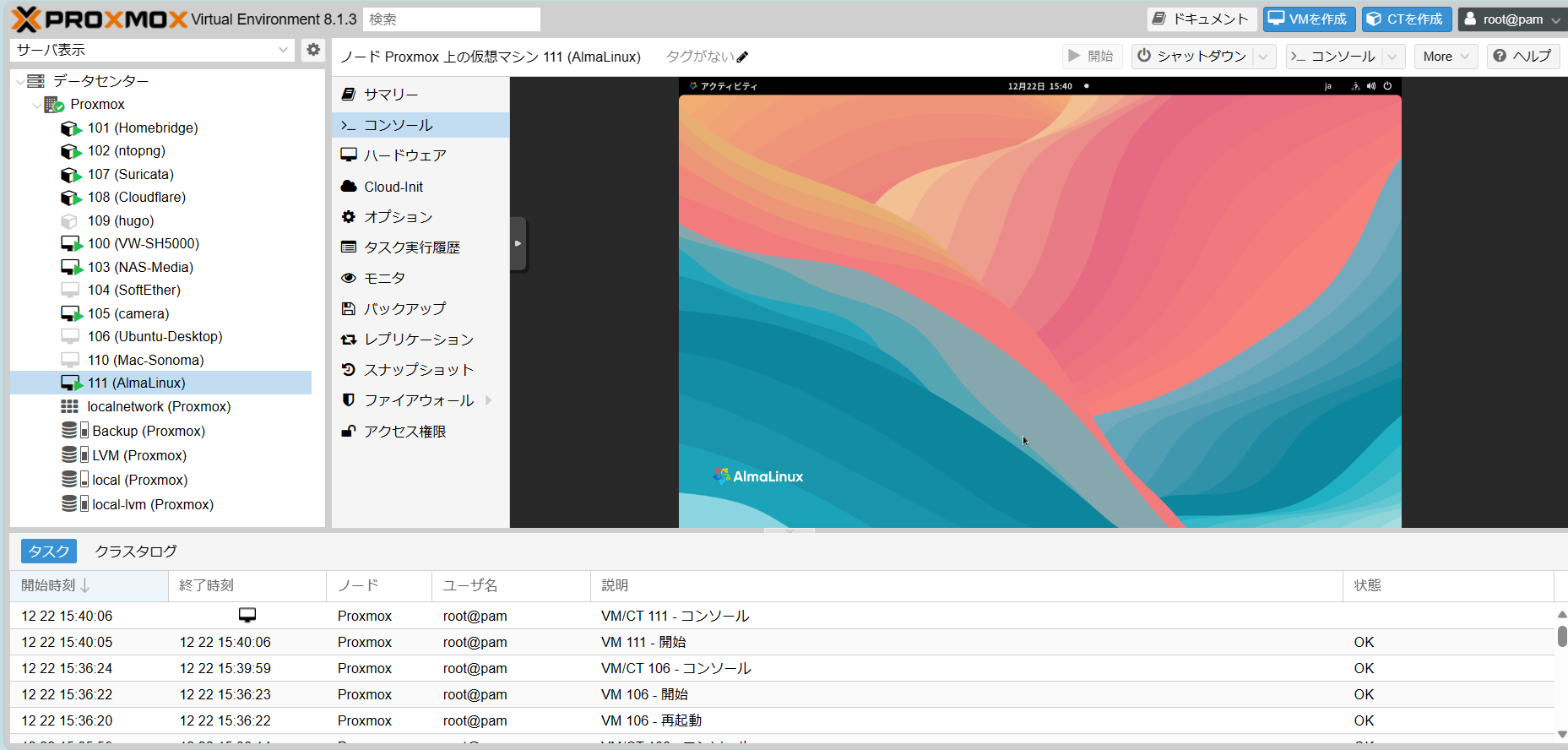Click the pencil icon to edit tags

point(742,57)
